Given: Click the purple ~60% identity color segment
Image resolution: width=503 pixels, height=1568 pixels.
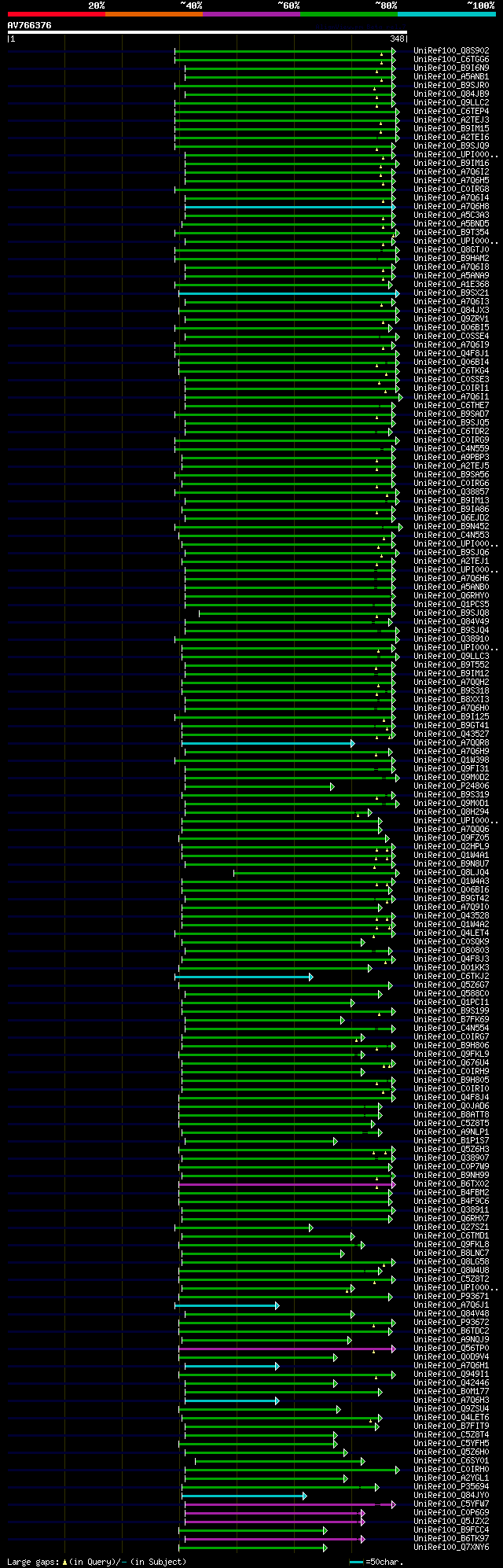Looking at the screenshot, I should 251,14.
